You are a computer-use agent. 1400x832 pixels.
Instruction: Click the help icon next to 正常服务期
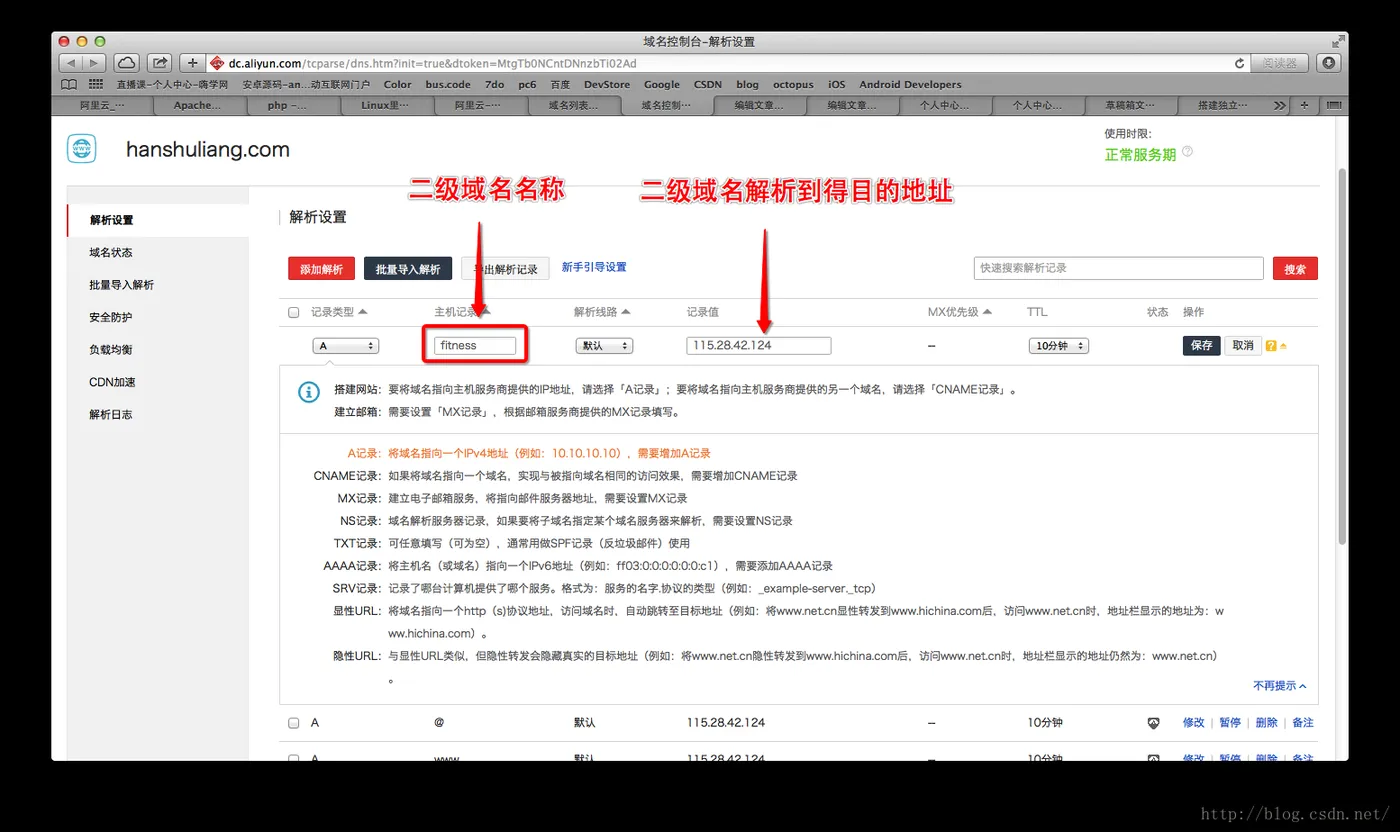[1187, 152]
